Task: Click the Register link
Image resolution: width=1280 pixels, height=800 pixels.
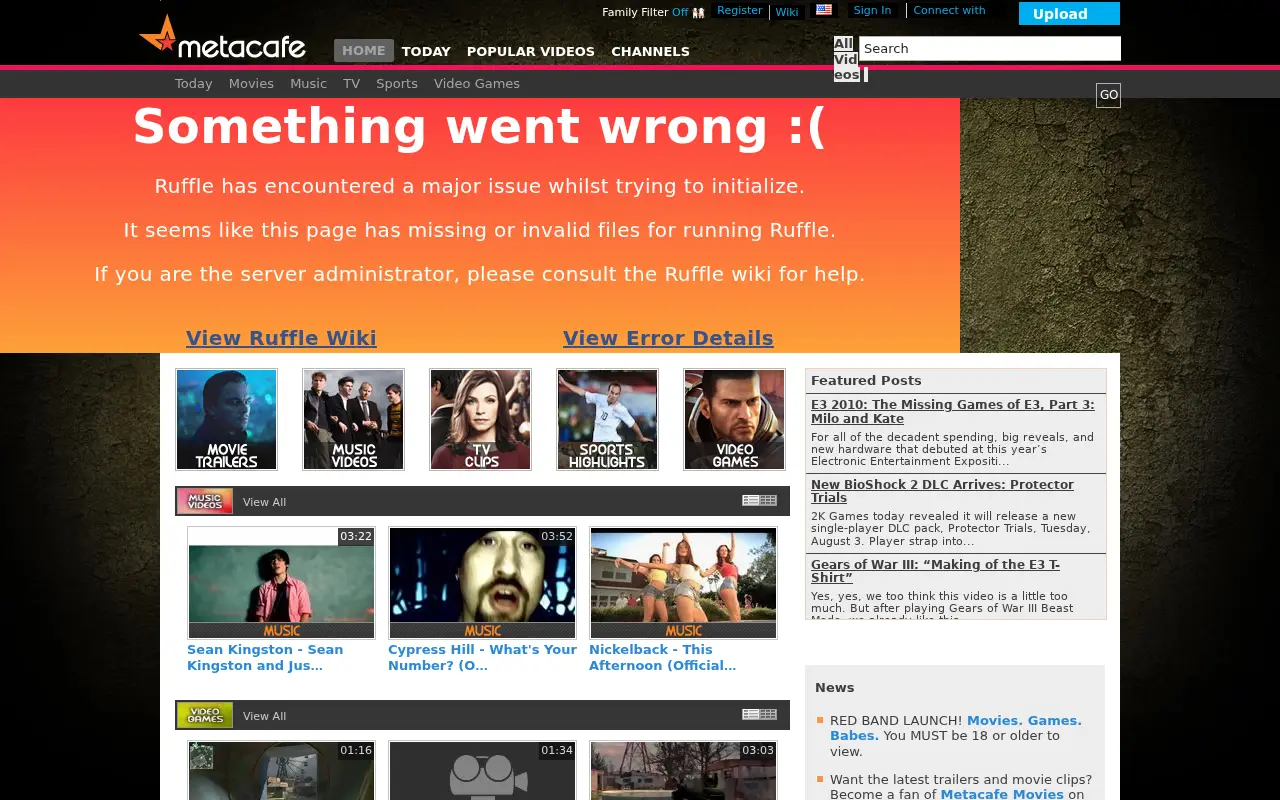Action: 740,10
